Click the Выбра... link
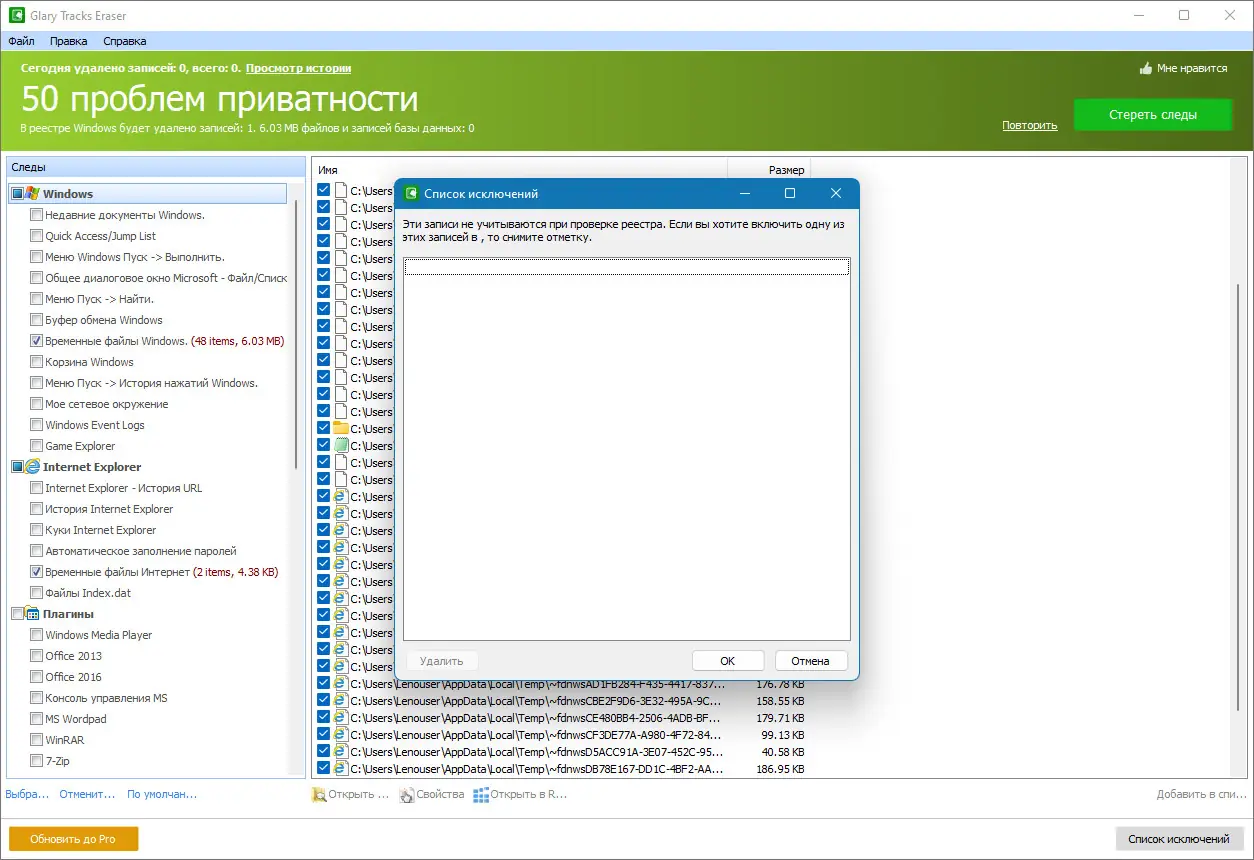 (27, 795)
